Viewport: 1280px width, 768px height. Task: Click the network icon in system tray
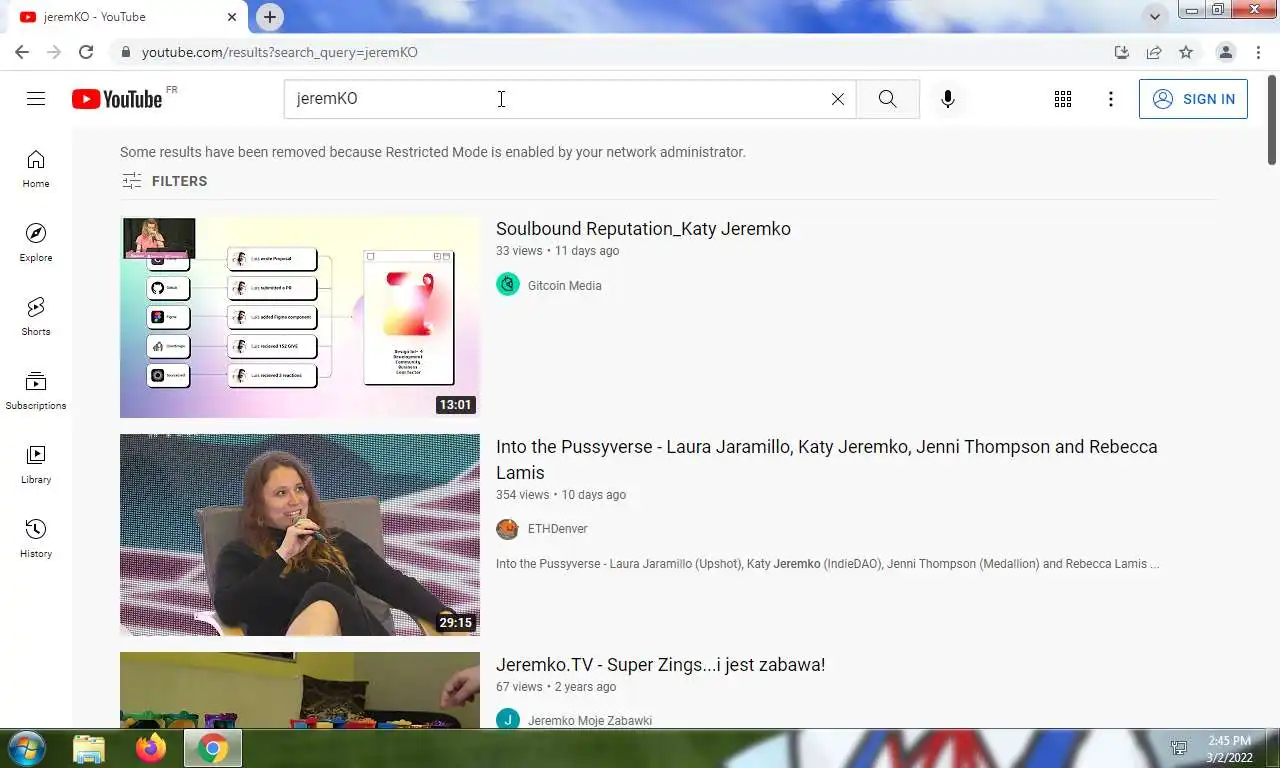(1179, 748)
